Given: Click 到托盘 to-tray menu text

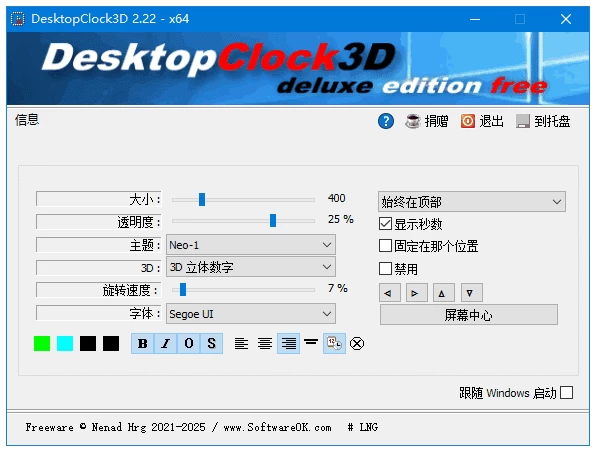Looking at the screenshot, I should [x=552, y=121].
